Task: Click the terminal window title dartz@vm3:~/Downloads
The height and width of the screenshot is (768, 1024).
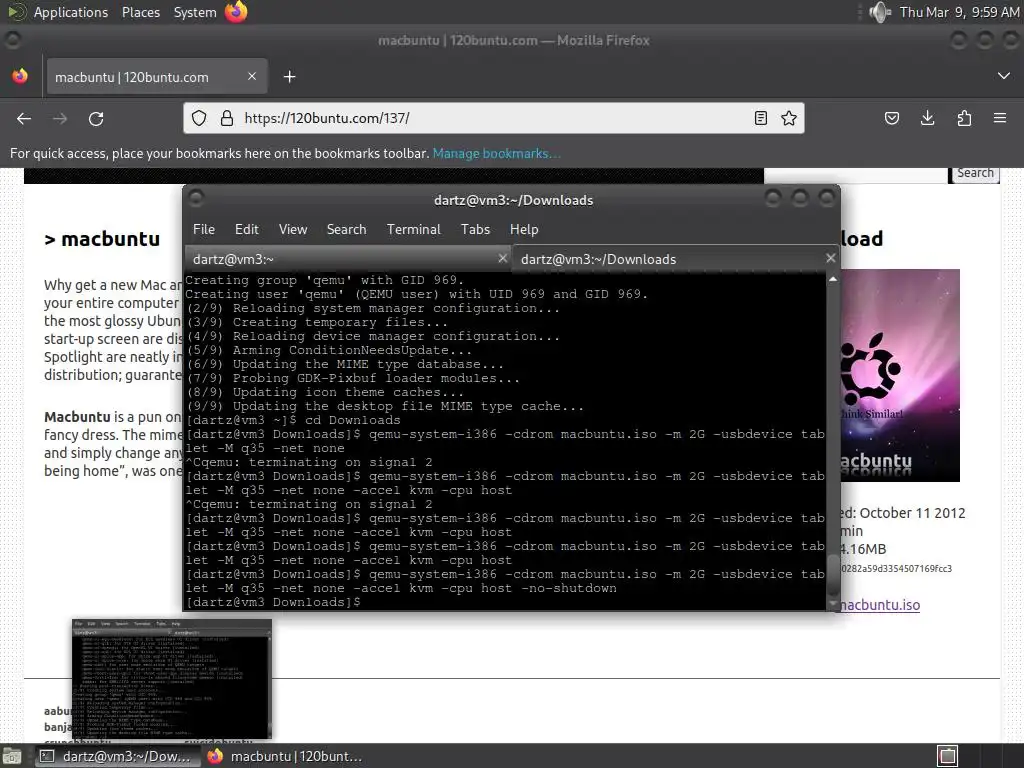Action: (513, 200)
